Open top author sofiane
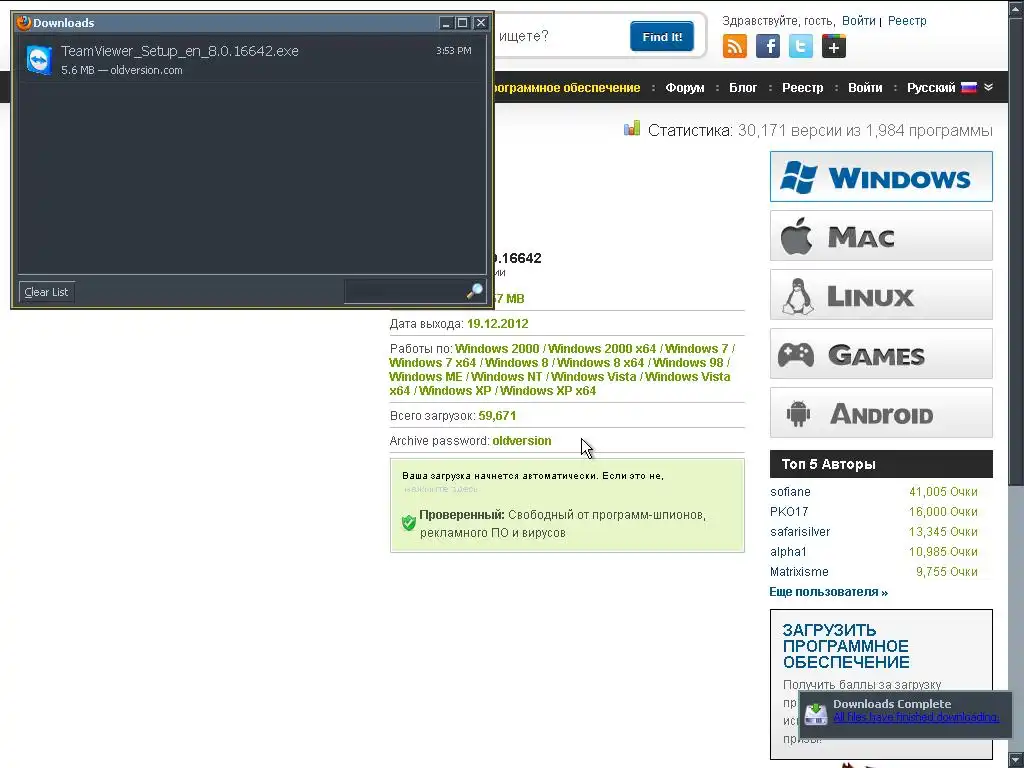This screenshot has width=1024, height=768. 790,492
